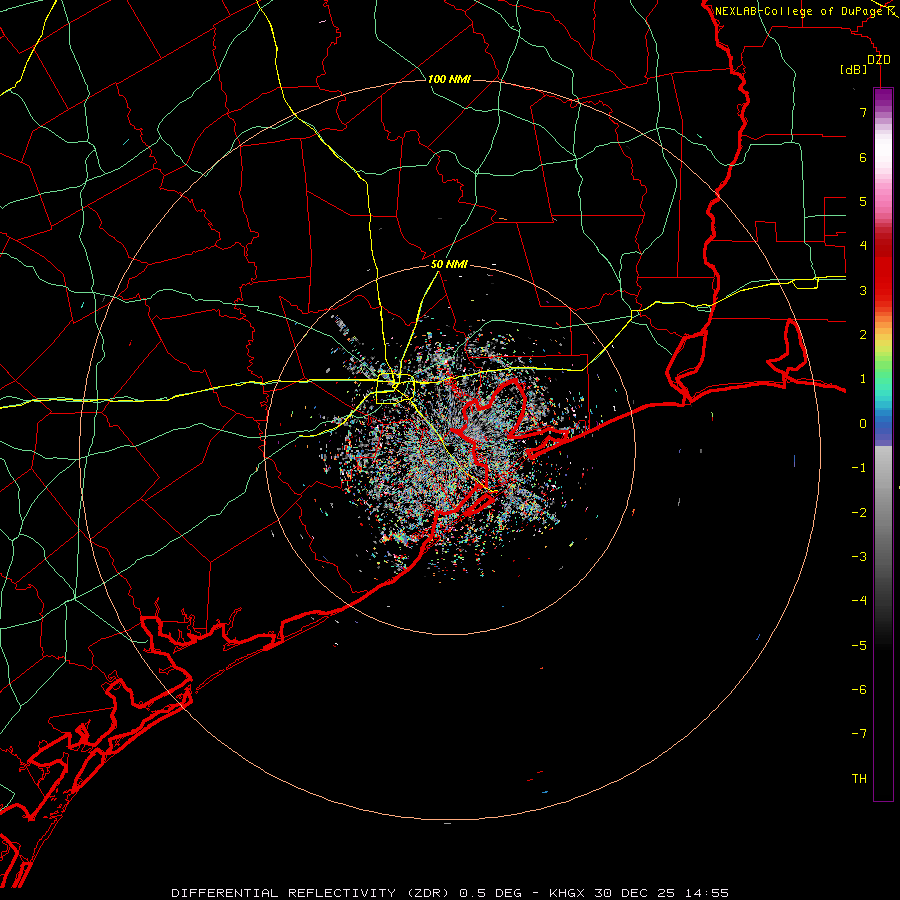Viewport: 900px width, 900px height.
Task: Click the 2 value on color scale
Action: click(863, 335)
